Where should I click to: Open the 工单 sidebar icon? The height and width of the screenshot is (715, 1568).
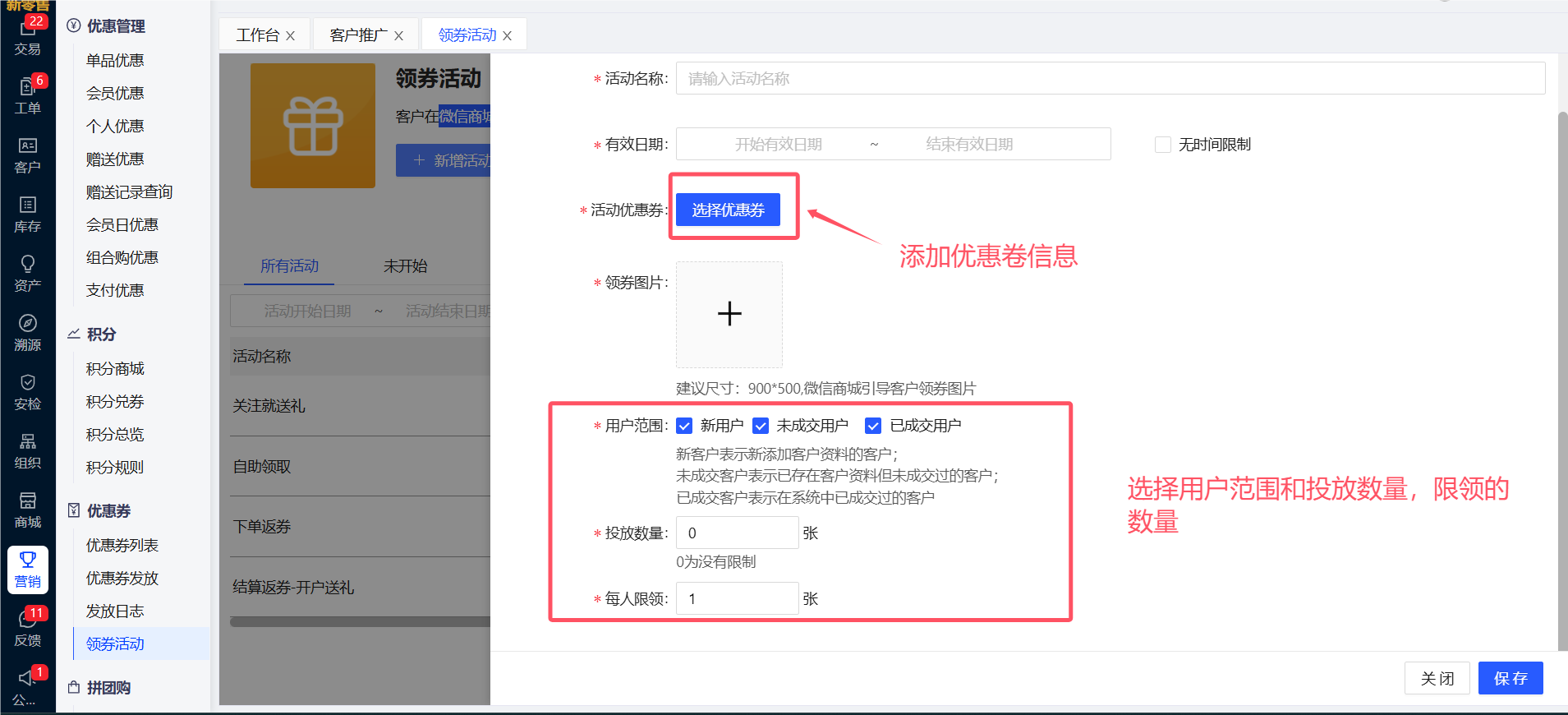click(x=27, y=95)
